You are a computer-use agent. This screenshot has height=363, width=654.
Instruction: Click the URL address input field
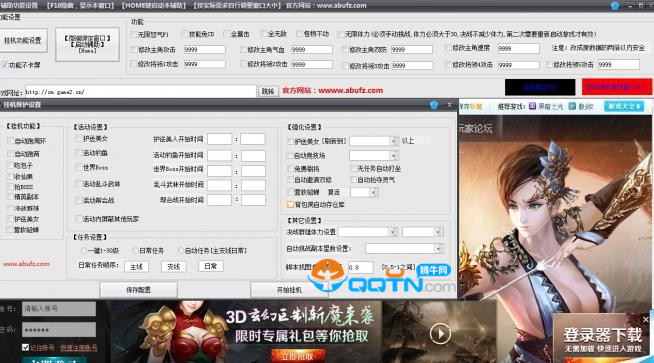coord(140,91)
